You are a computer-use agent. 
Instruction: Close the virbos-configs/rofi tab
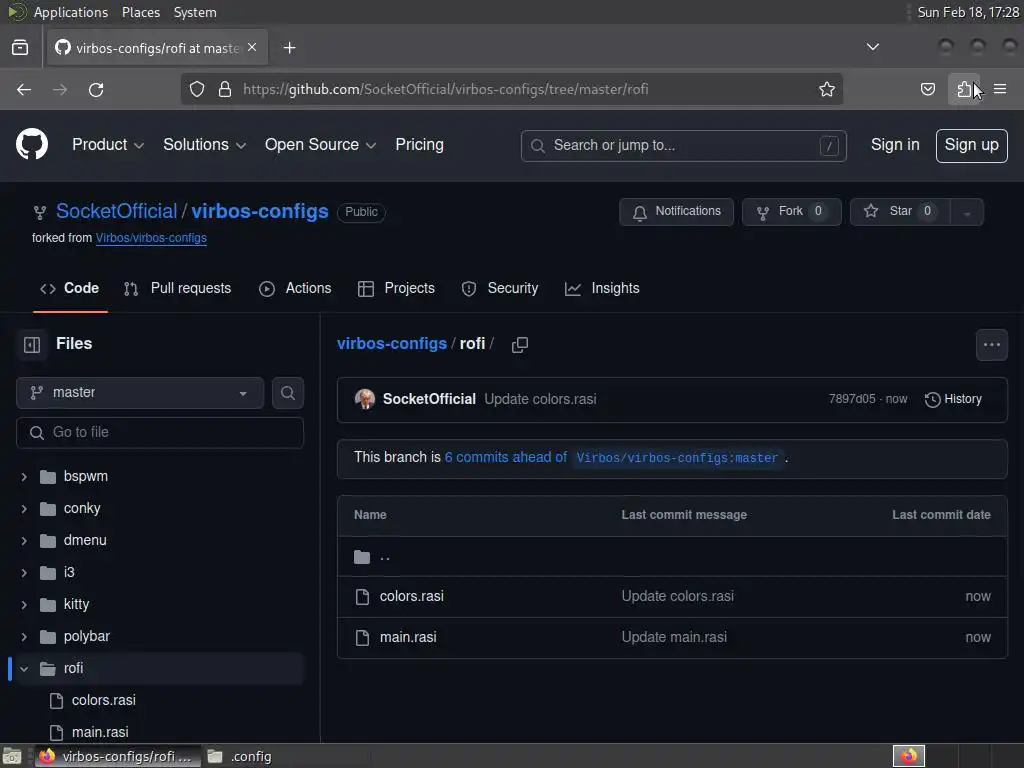252,48
